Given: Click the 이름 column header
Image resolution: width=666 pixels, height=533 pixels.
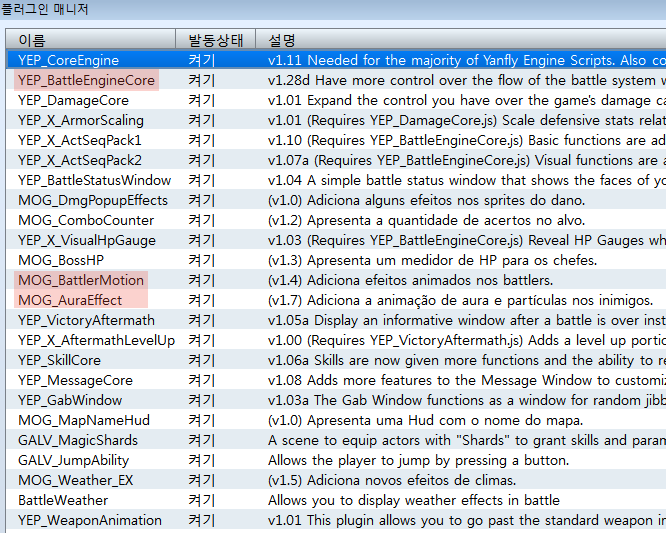Looking at the screenshot, I should pos(90,40).
